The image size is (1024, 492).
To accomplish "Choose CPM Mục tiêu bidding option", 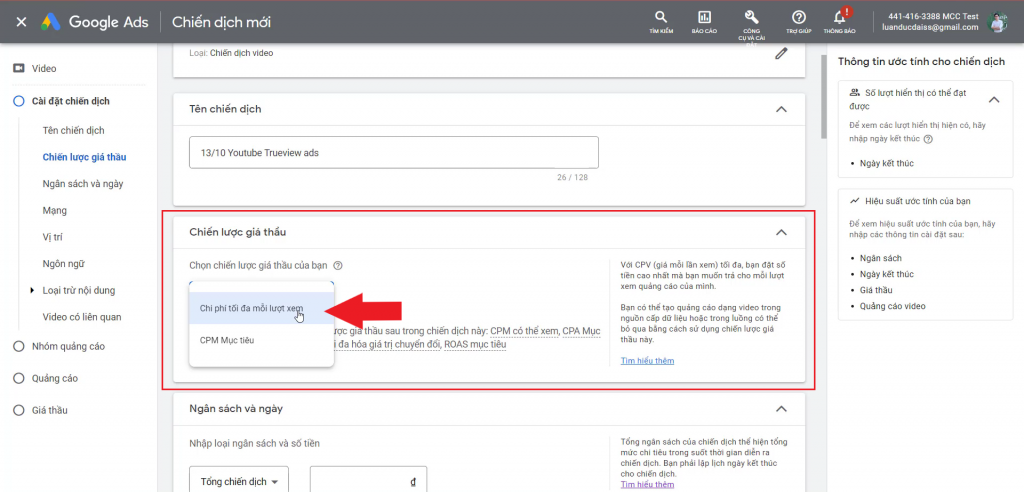I will 229,340.
